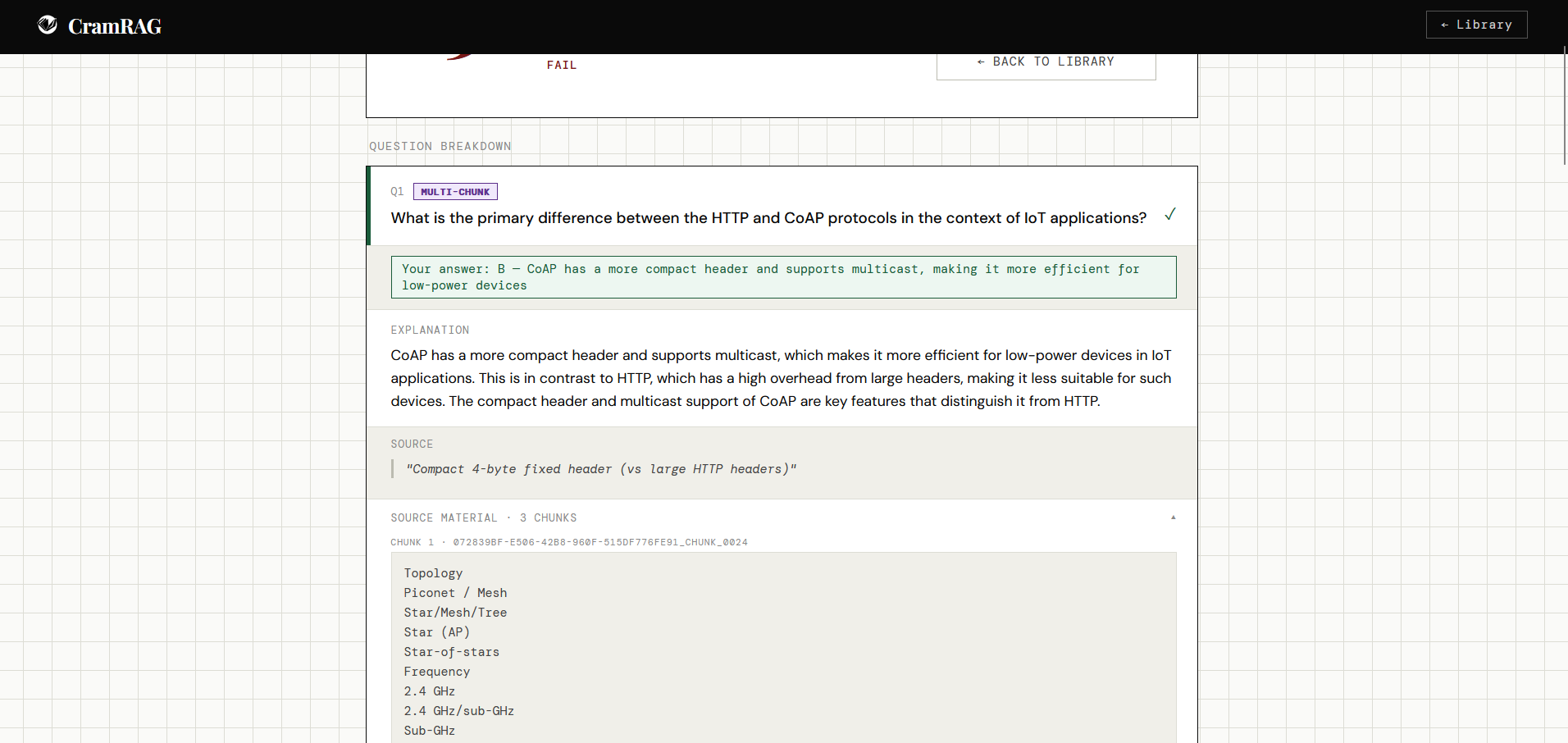Click the Source Material · 3 Chunks heading

coord(484,518)
